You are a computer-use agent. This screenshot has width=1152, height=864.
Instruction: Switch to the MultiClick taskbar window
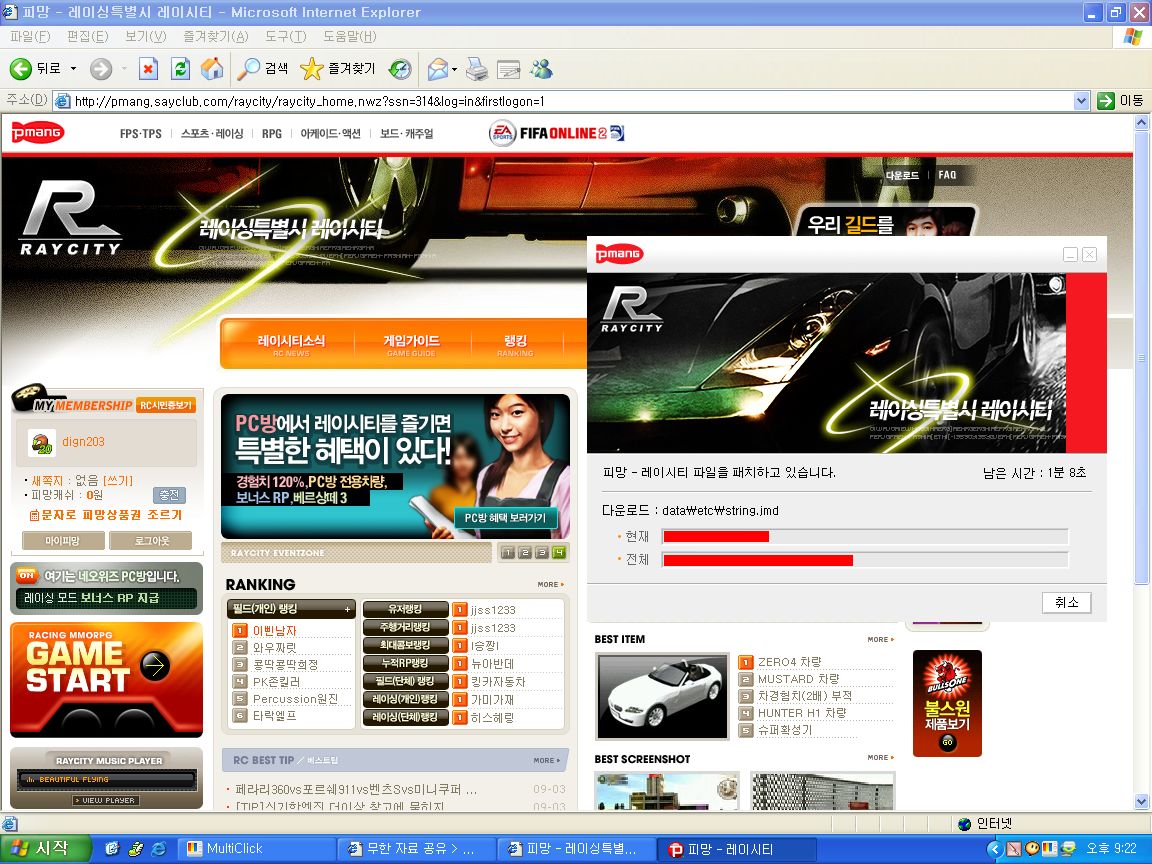click(257, 849)
